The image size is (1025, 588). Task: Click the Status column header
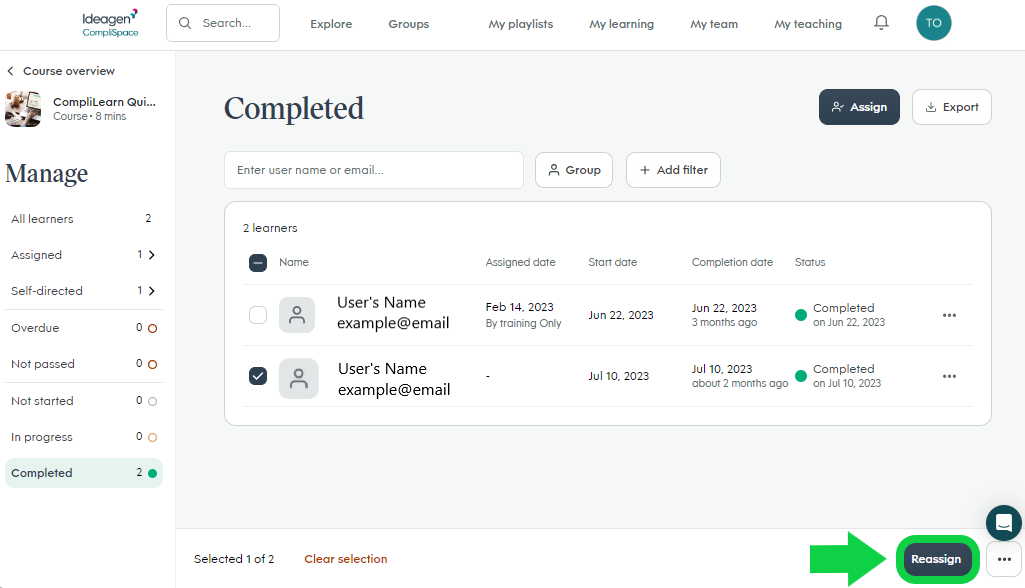pos(810,262)
